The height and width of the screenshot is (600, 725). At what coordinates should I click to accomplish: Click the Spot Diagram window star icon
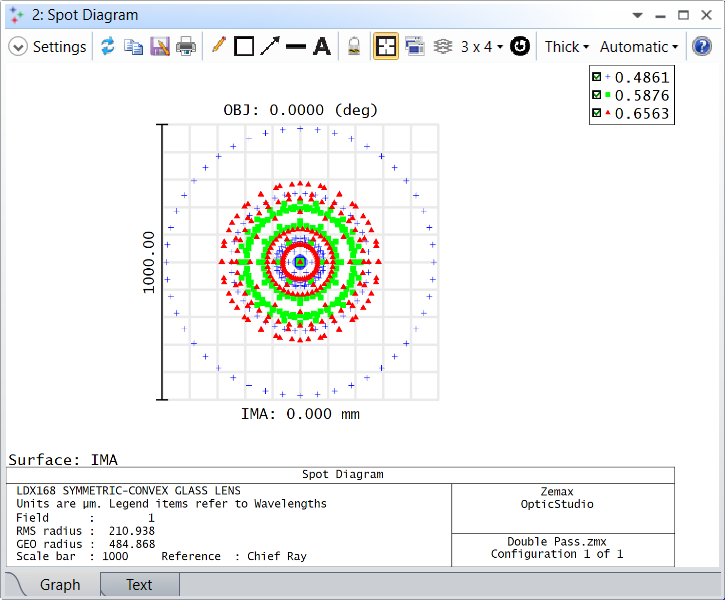(x=17, y=15)
